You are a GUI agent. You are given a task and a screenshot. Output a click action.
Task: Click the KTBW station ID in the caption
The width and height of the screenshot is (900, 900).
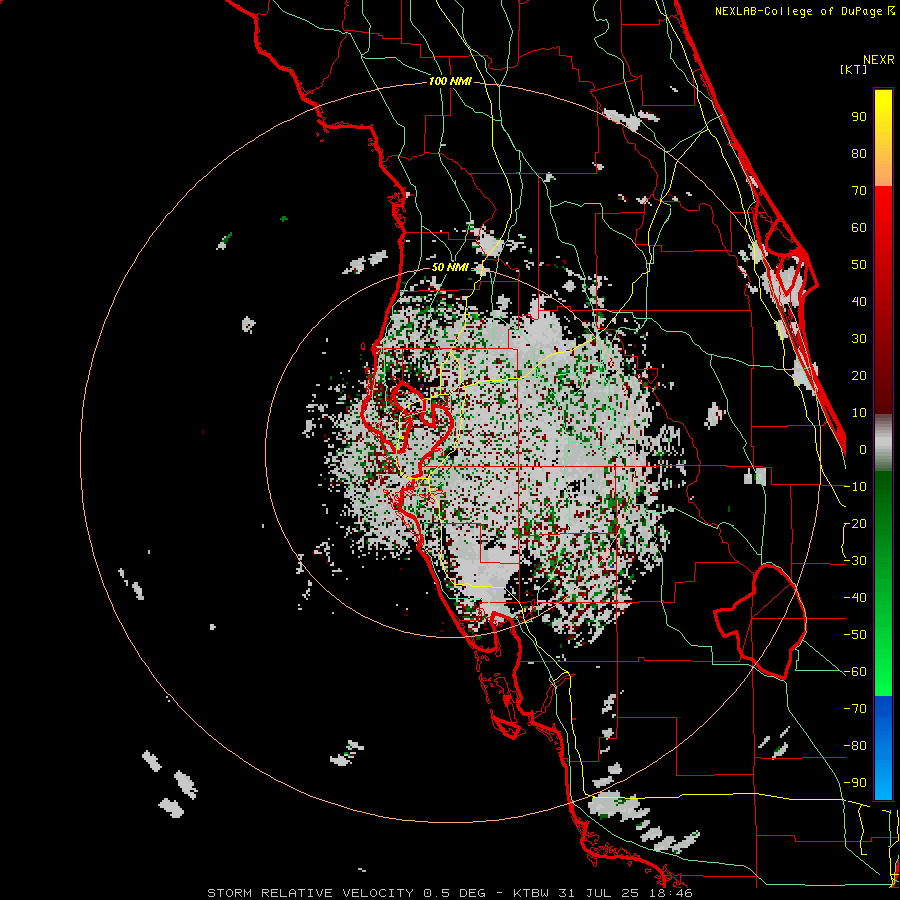click(533, 893)
